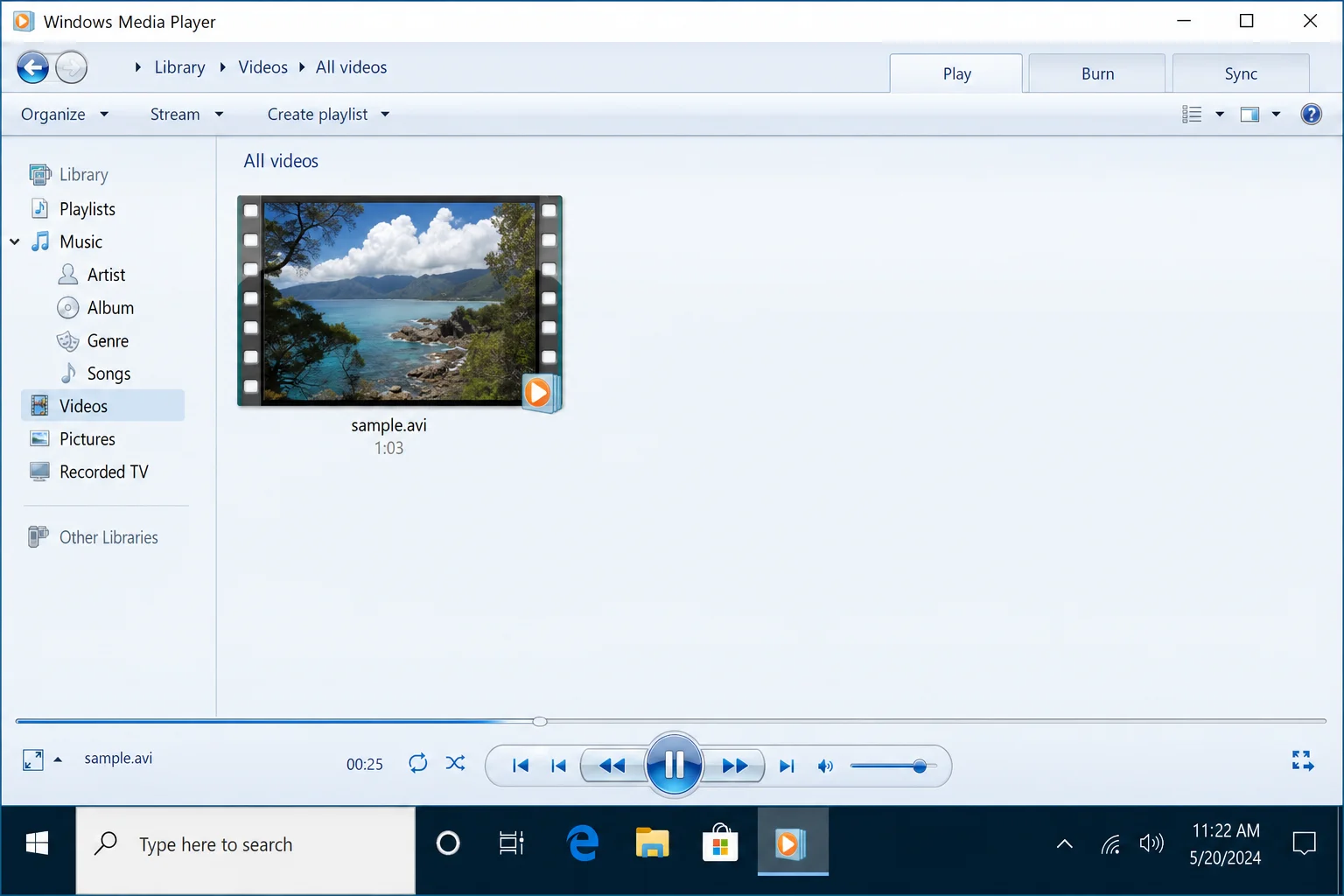Image resolution: width=1344 pixels, height=896 pixels.
Task: Toggle shuffle mode
Action: [x=455, y=763]
